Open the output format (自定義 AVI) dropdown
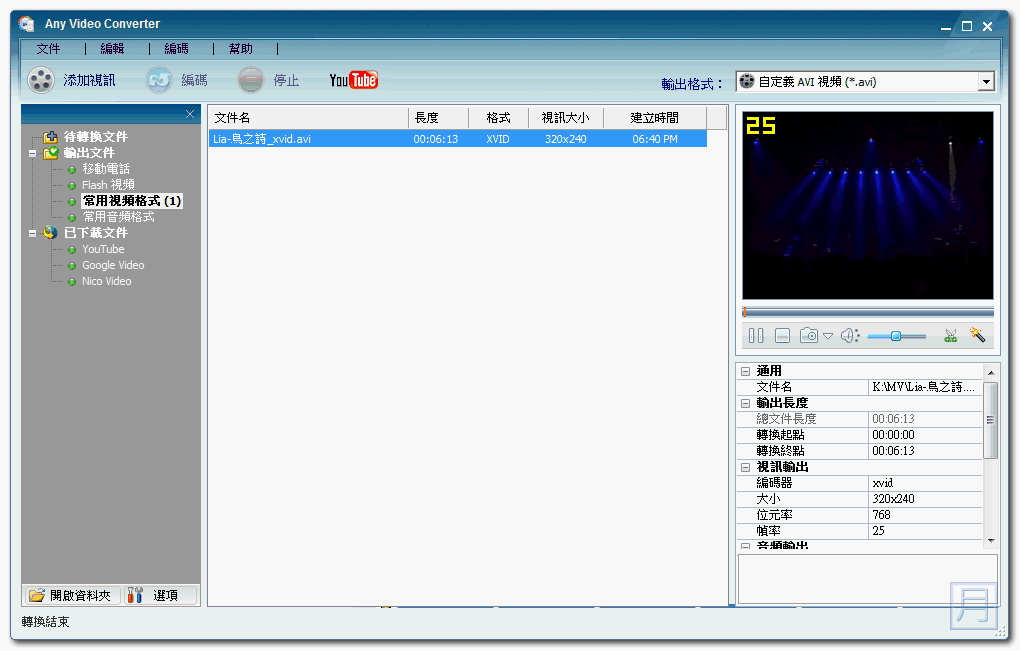Image resolution: width=1020 pixels, height=651 pixels. (x=986, y=80)
